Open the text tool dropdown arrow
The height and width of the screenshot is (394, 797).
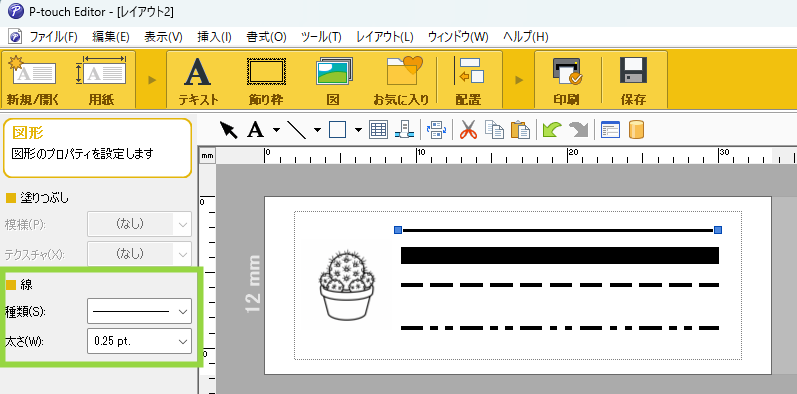[x=276, y=130]
